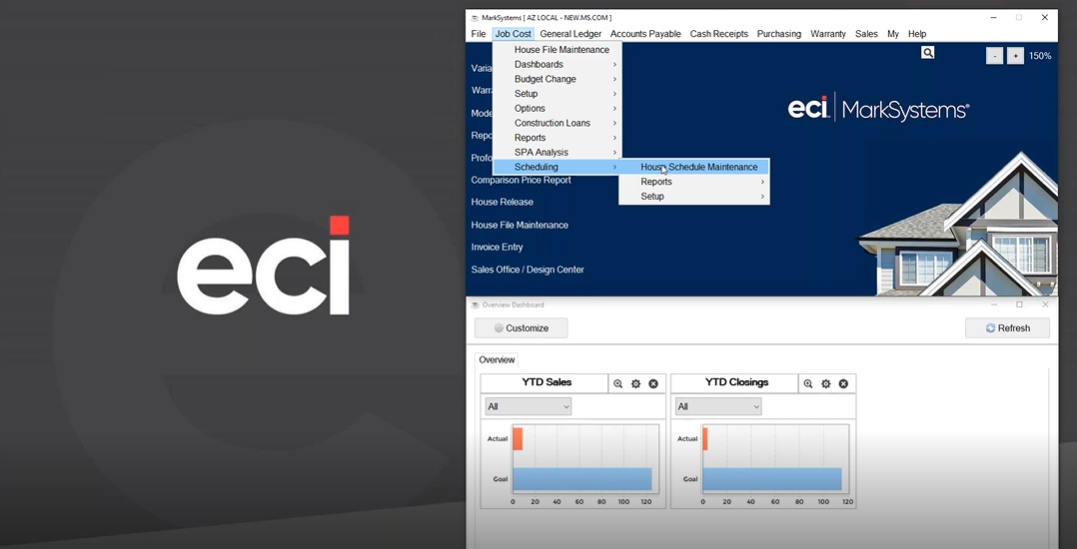Open the YTD Closings All dropdown

pyautogui.click(x=718, y=407)
